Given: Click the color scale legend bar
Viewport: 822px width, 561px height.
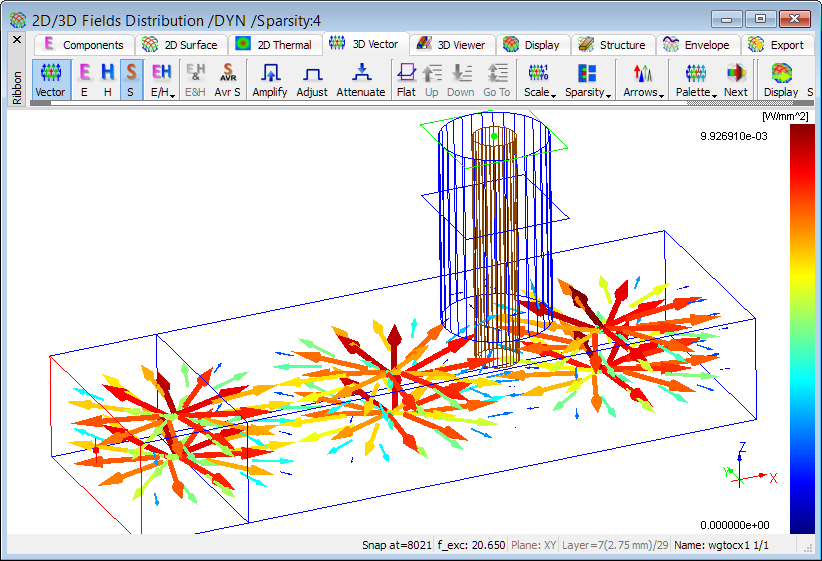Looking at the screenshot, I should coord(801,328).
